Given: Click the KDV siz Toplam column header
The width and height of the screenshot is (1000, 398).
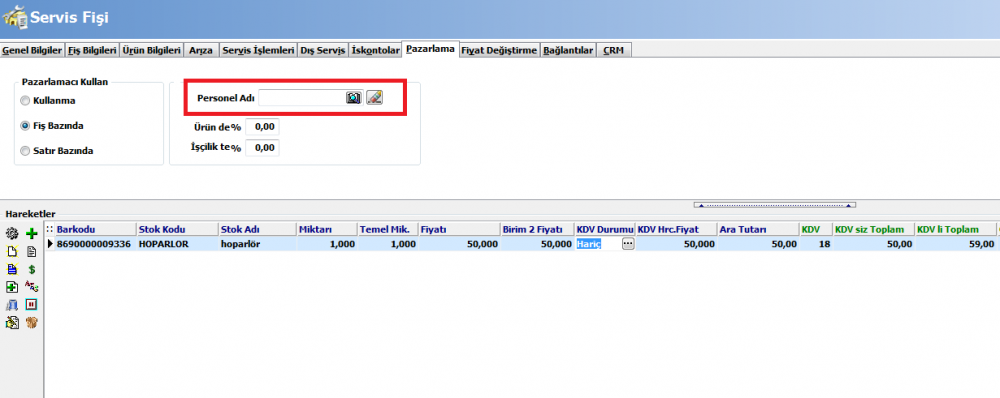Looking at the screenshot, I should 874,230.
